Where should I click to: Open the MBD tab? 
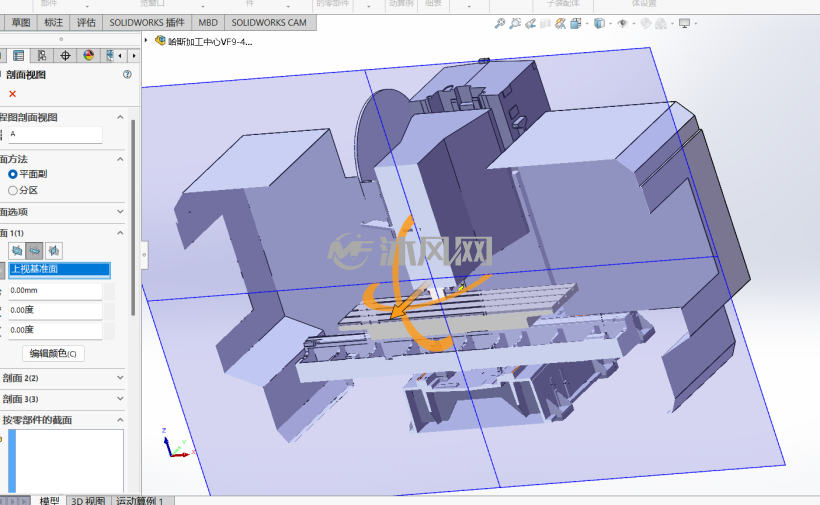pos(208,22)
